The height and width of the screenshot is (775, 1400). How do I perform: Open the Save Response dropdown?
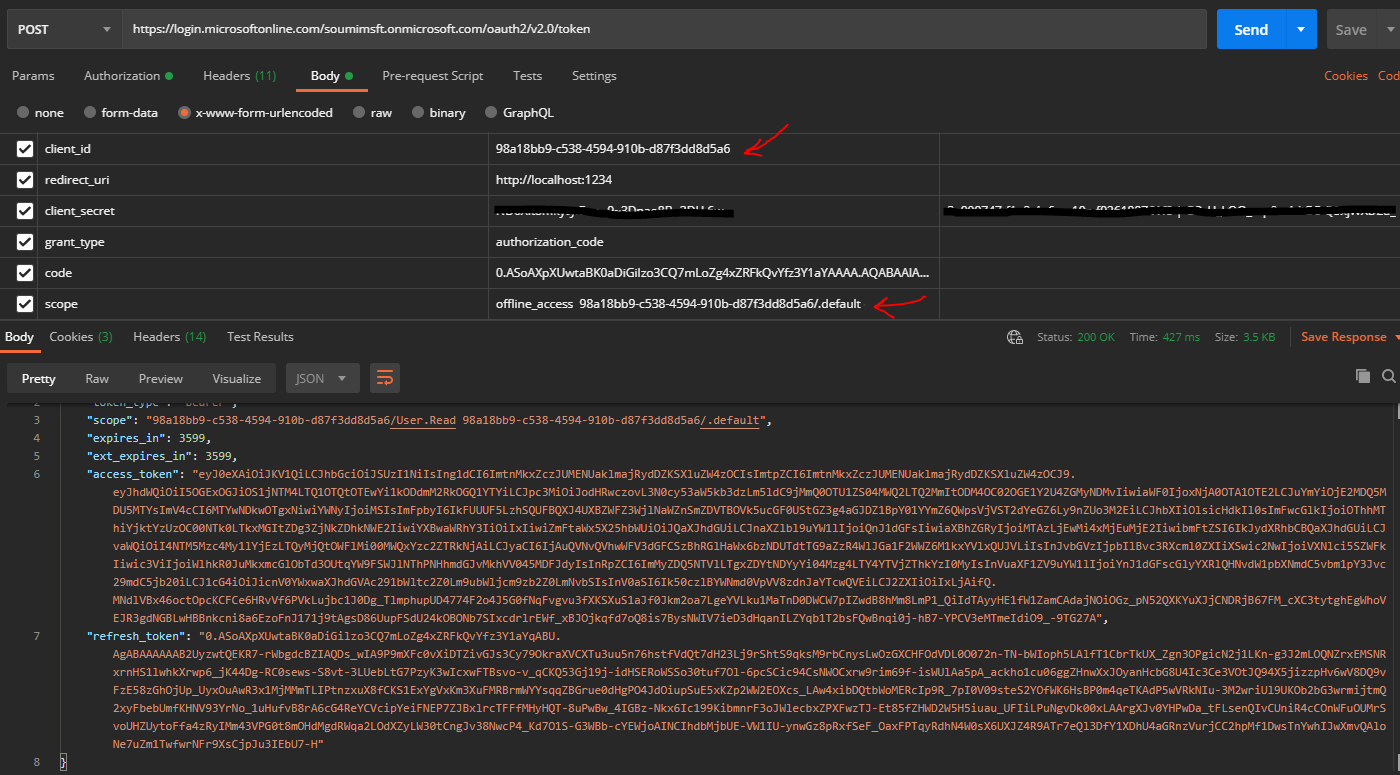click(x=1349, y=338)
